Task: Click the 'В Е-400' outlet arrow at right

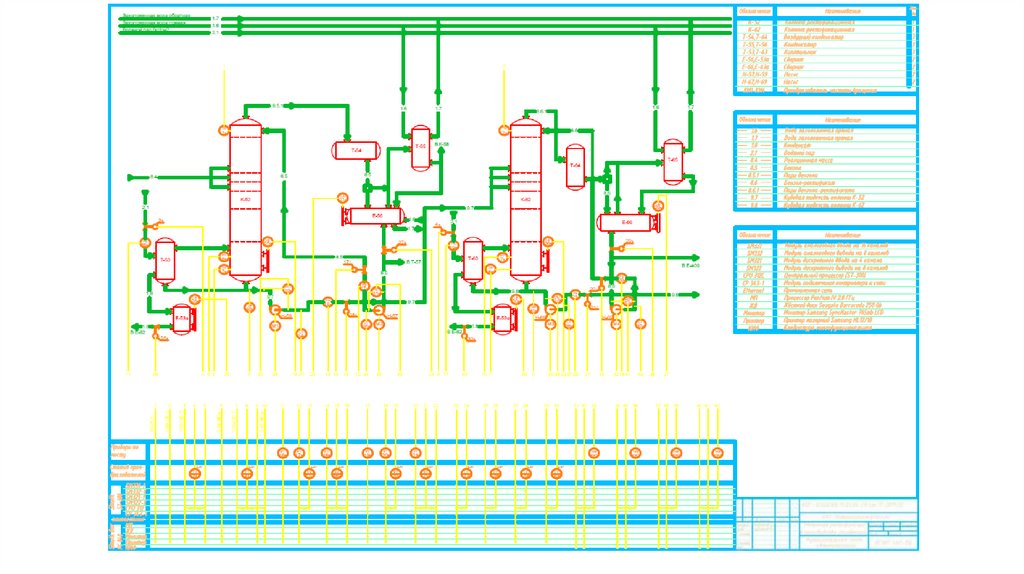Action: point(690,266)
